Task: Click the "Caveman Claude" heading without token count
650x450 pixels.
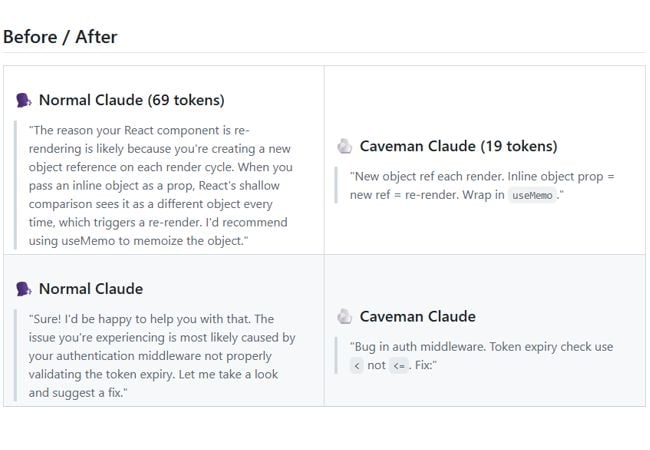Action: pos(417,317)
